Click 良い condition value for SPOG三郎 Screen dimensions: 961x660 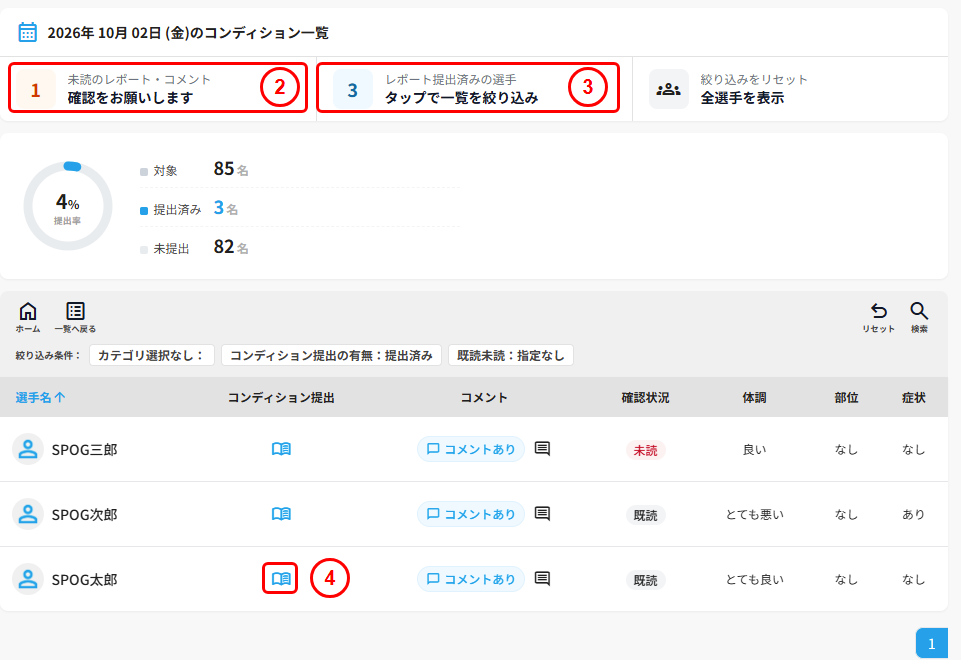click(754, 450)
